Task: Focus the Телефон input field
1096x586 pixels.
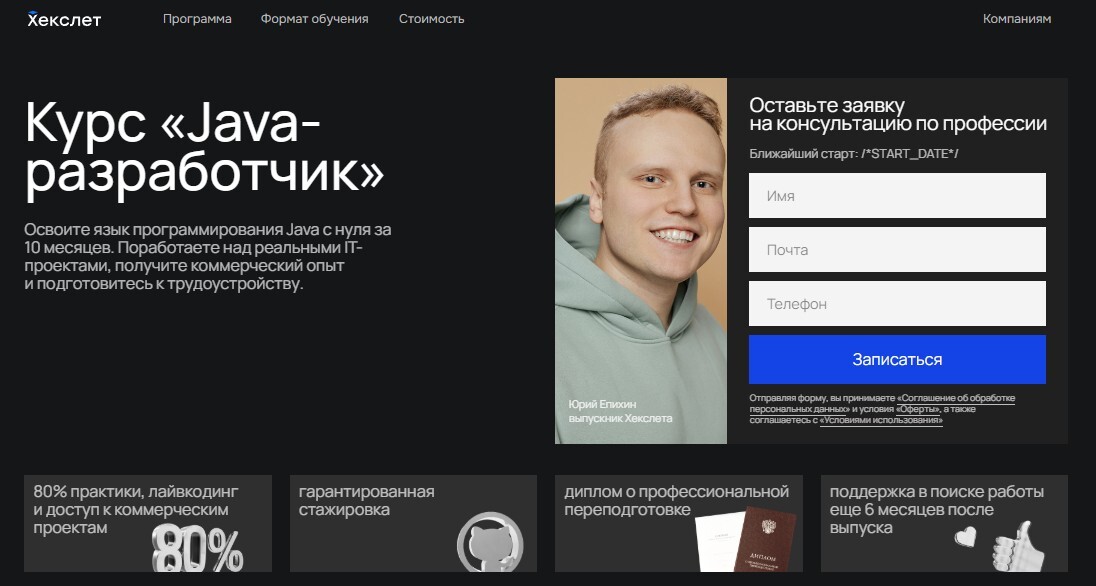Action: 897,303
